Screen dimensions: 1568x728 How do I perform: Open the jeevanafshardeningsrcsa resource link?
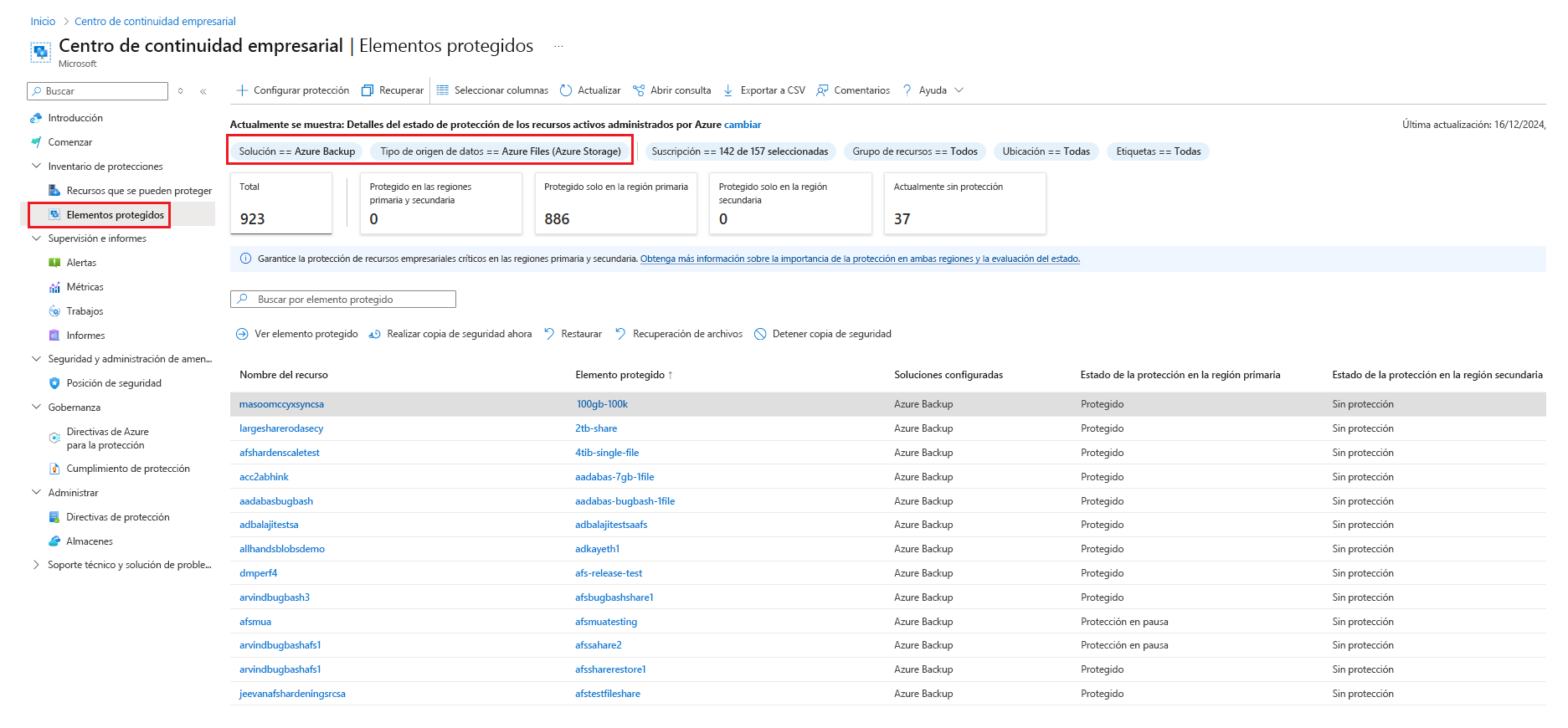[x=292, y=694]
